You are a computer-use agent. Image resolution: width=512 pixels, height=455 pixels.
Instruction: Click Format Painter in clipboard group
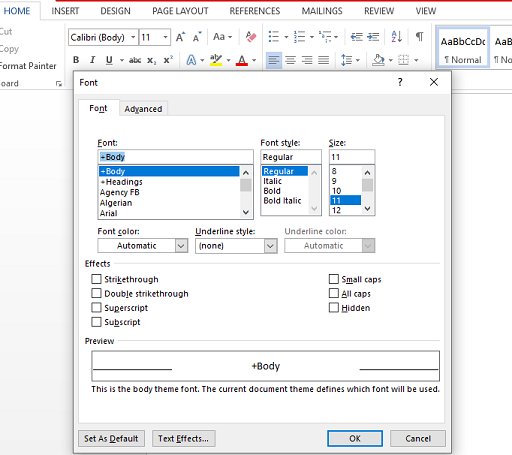pyautogui.click(x=28, y=66)
